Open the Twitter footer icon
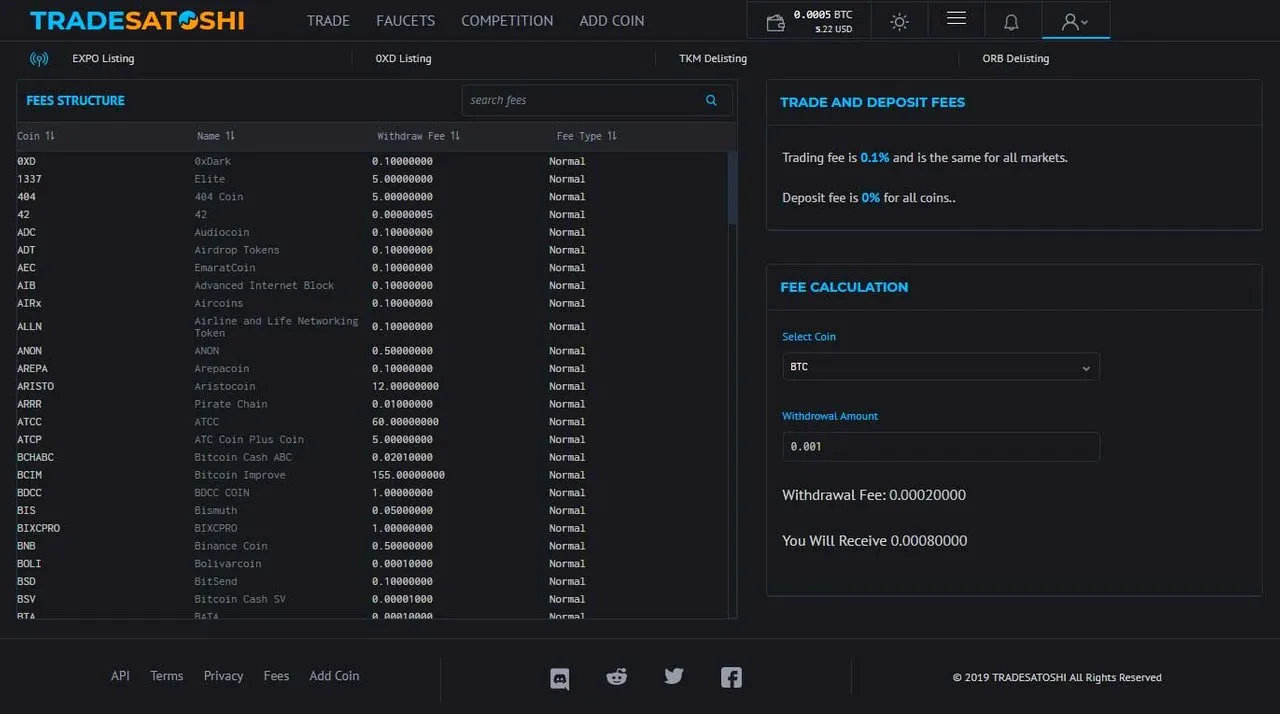 click(674, 677)
